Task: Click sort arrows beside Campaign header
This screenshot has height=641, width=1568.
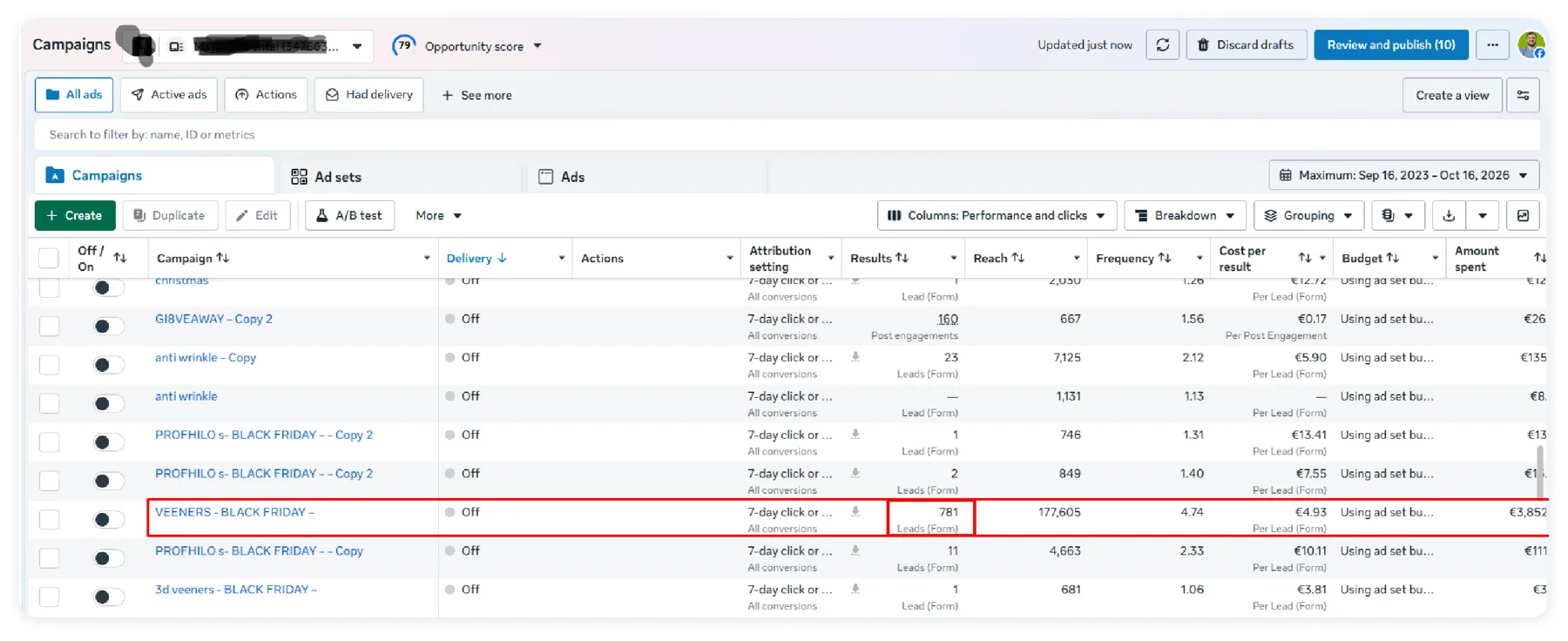Action: pos(223,258)
